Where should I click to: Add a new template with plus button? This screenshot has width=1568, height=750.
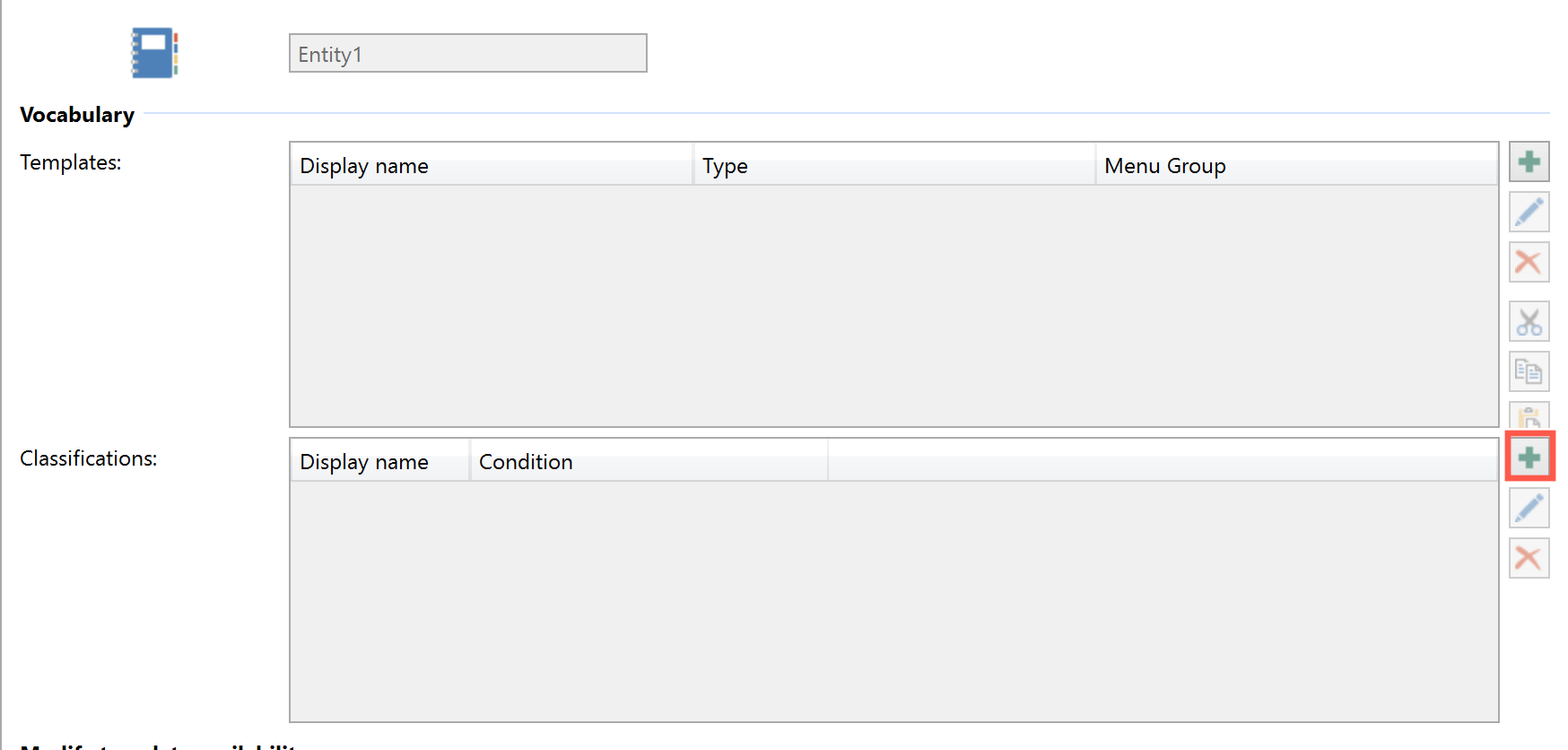coord(1529,162)
